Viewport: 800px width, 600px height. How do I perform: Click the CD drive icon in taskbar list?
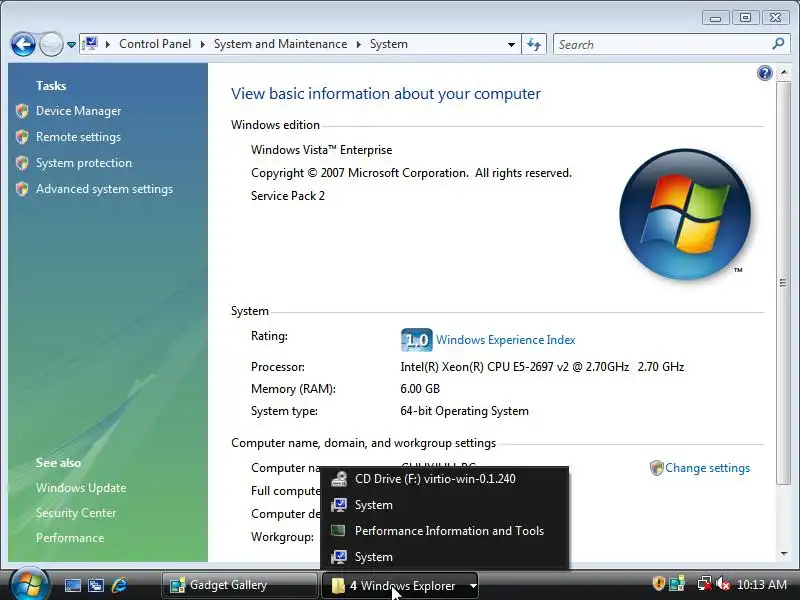coord(339,479)
